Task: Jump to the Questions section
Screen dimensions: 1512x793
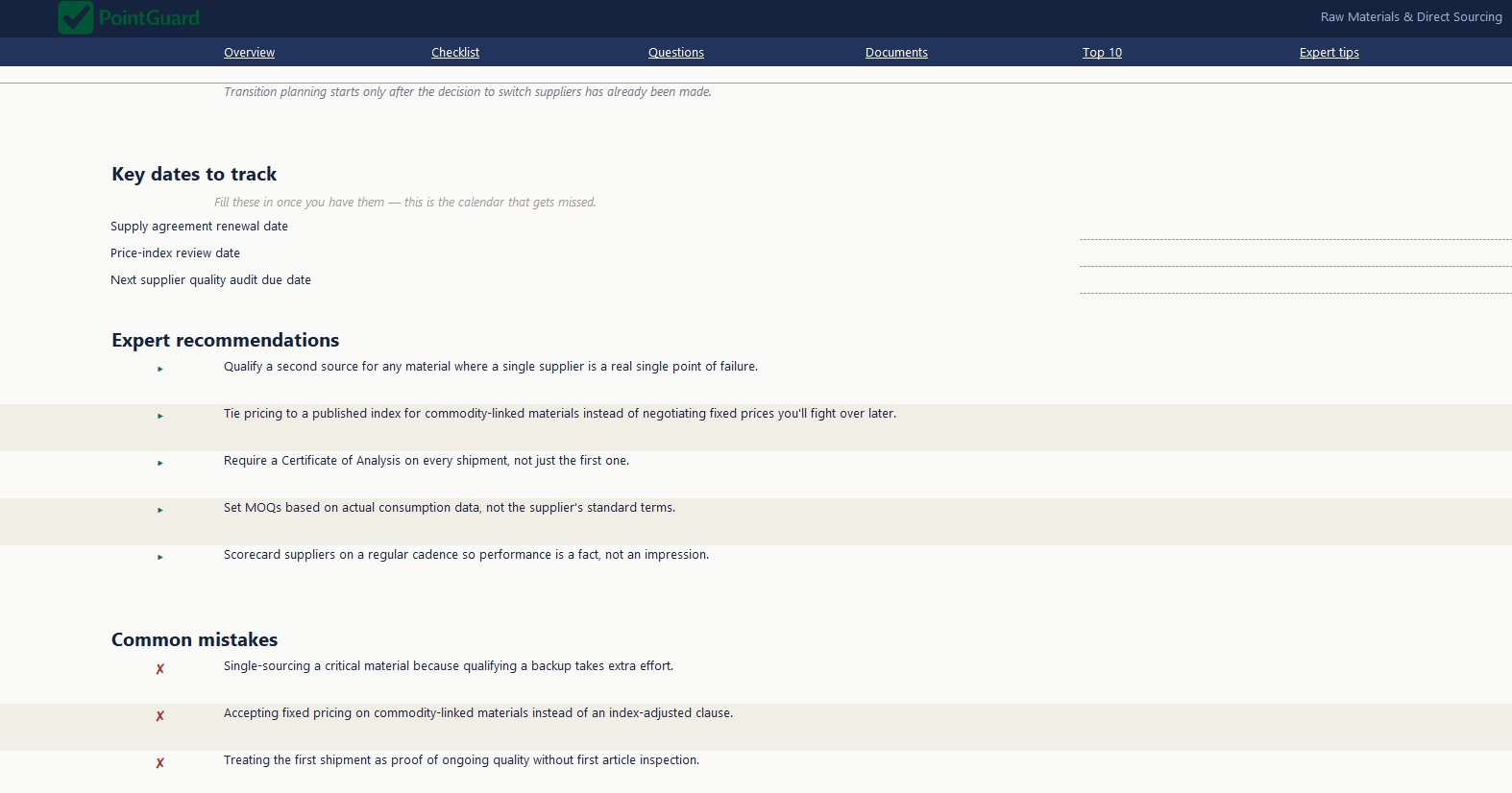Action: pos(676,53)
